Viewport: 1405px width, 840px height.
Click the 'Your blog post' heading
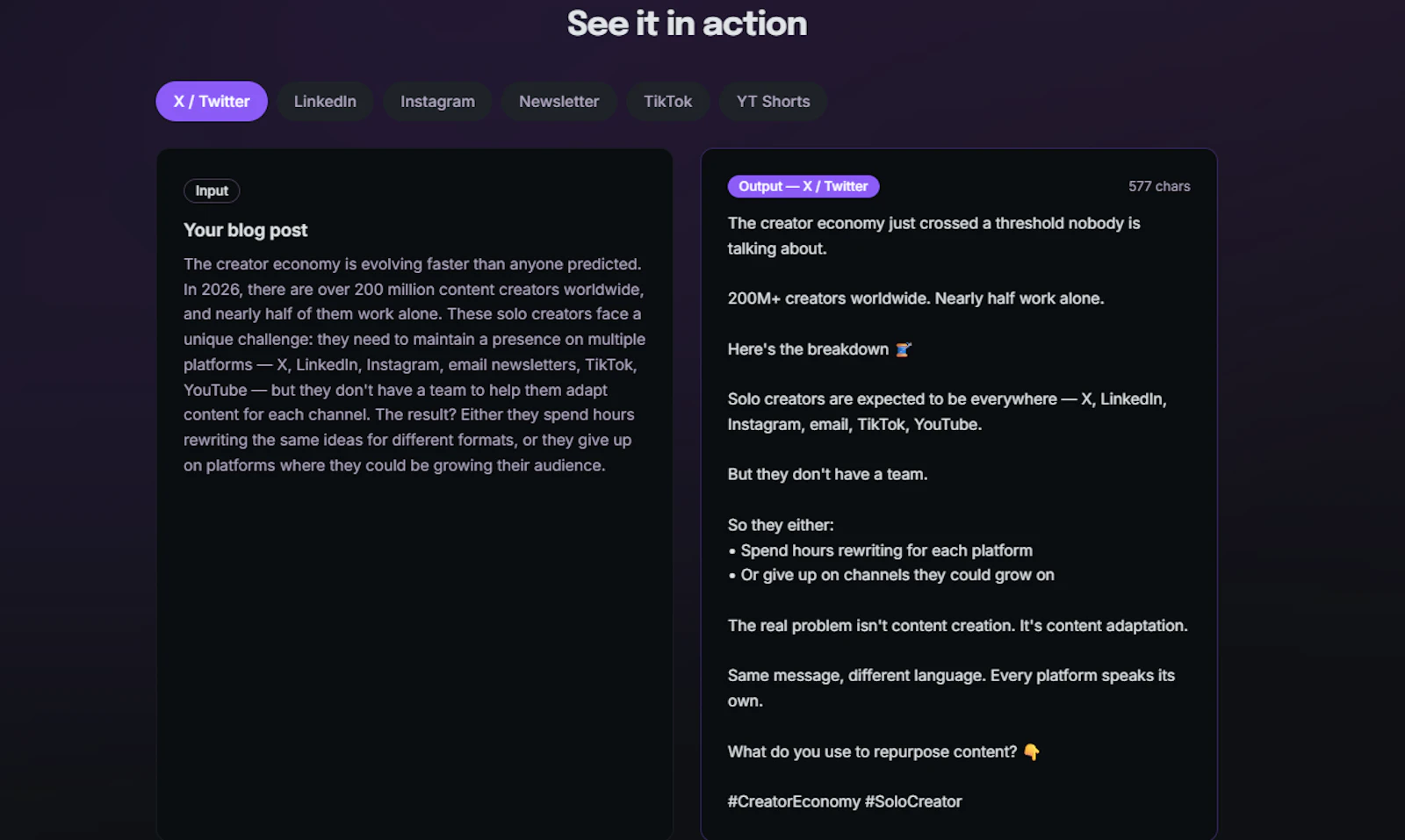pos(246,230)
